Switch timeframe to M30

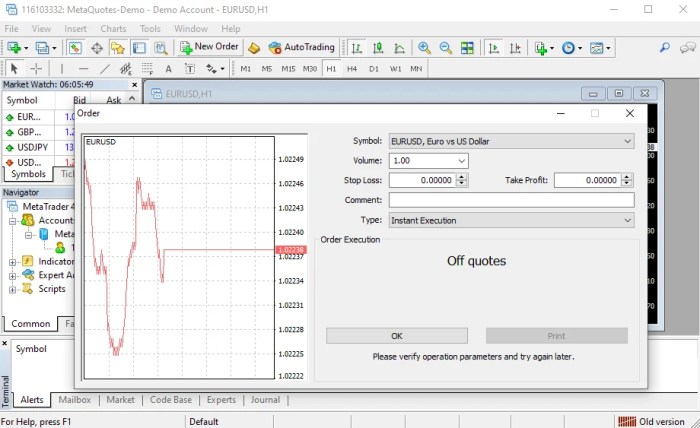[x=310, y=69]
